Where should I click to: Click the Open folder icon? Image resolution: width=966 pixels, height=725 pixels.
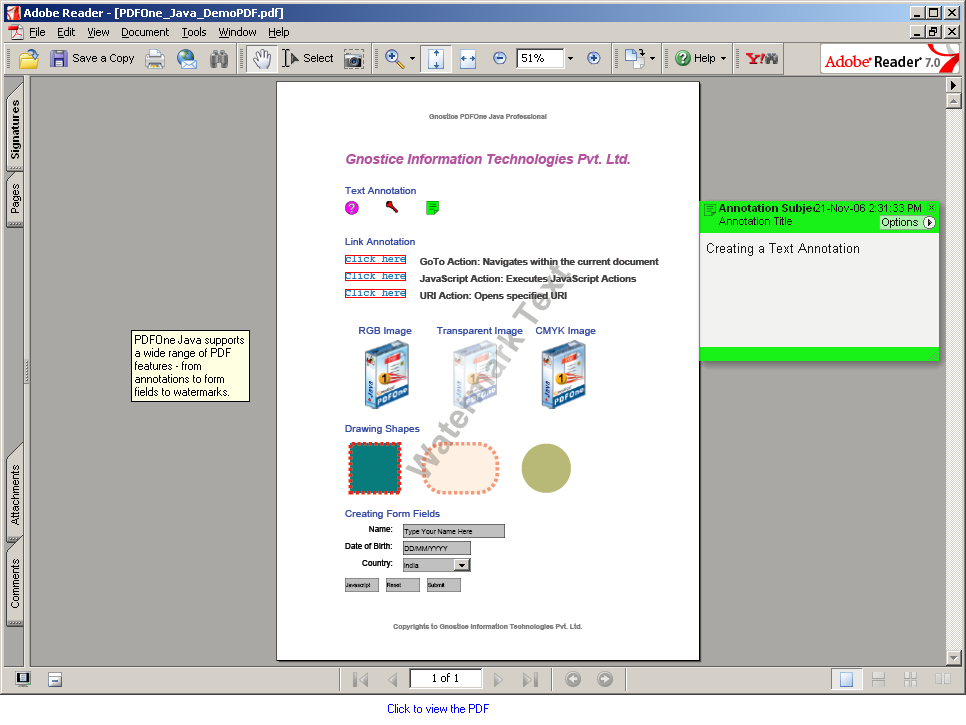click(x=28, y=59)
